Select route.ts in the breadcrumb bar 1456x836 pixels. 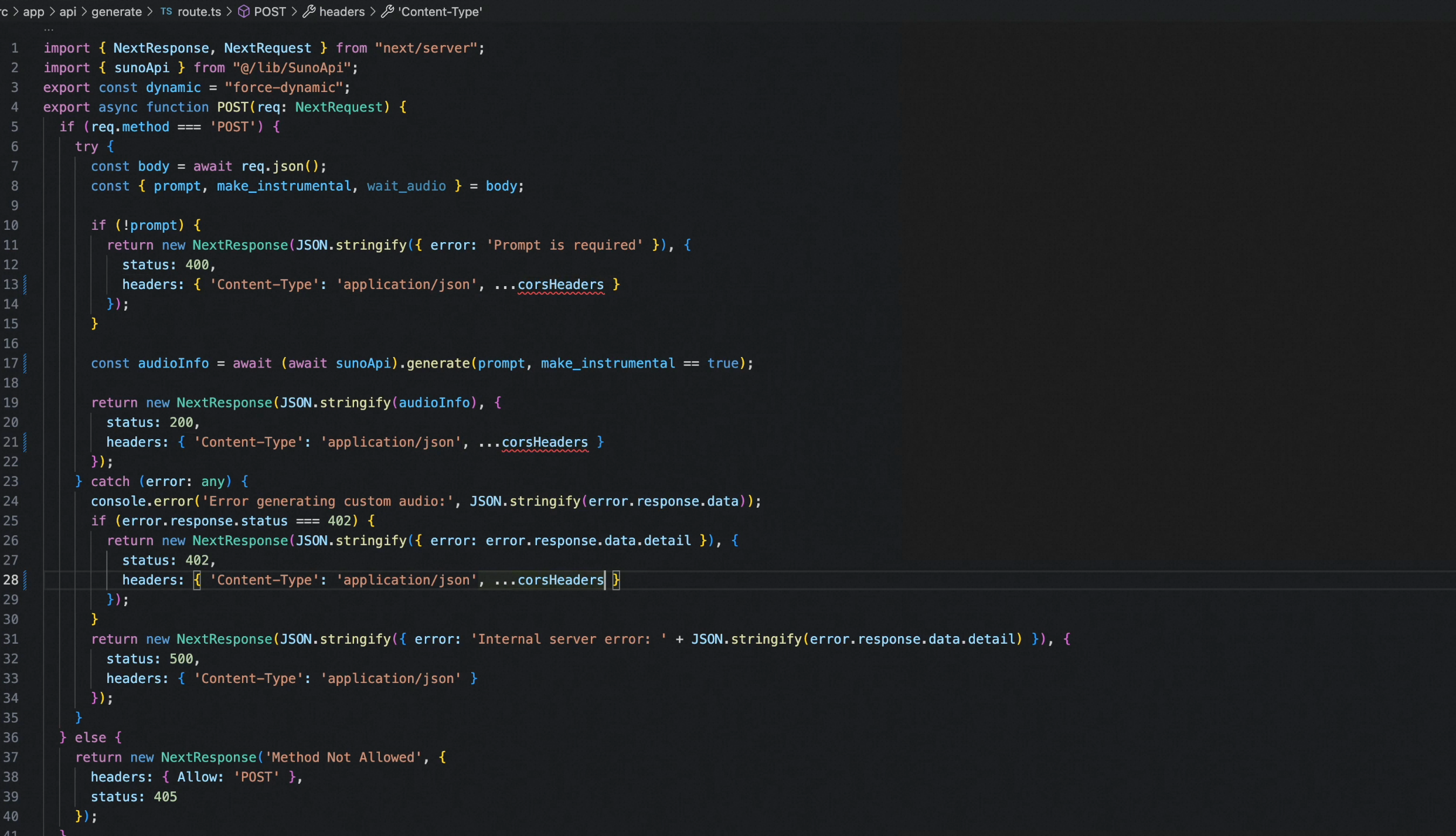click(199, 12)
